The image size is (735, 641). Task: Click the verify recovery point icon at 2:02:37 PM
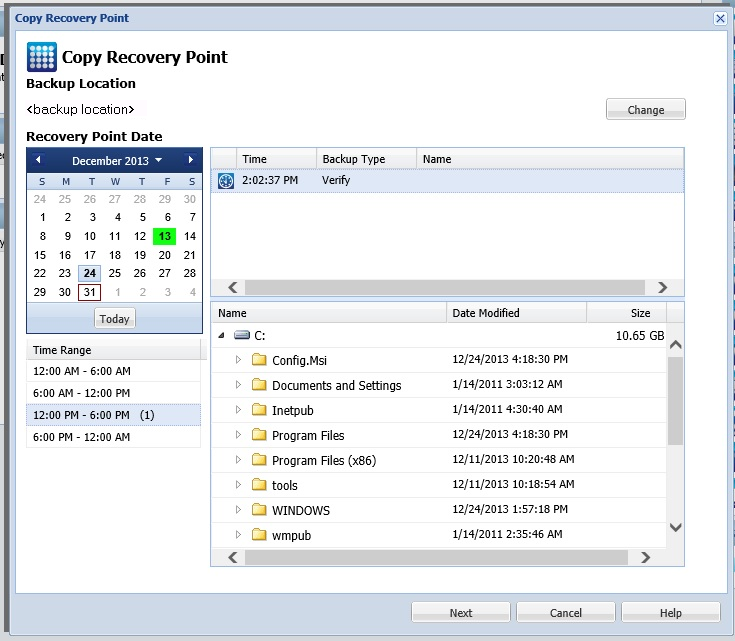(225, 181)
